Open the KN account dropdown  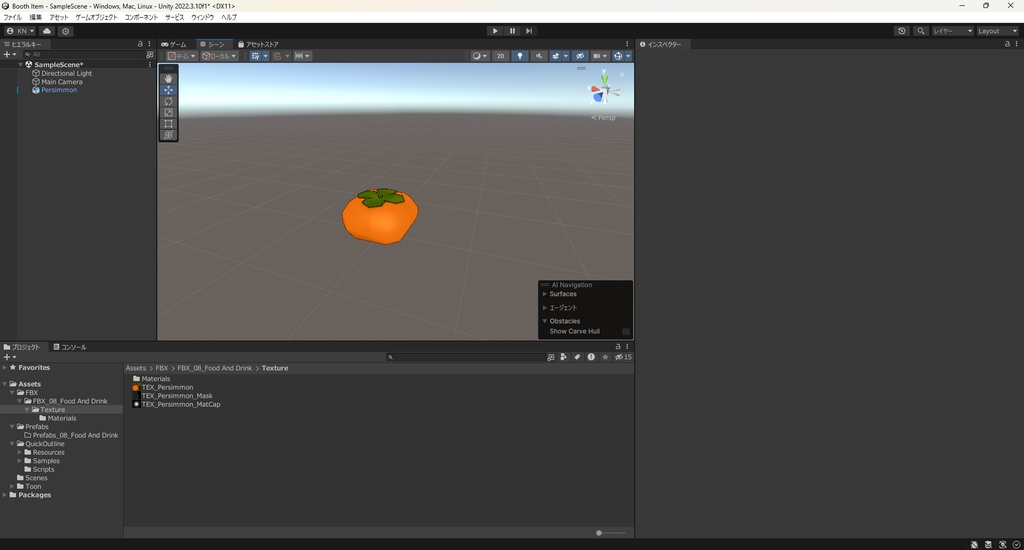20,31
